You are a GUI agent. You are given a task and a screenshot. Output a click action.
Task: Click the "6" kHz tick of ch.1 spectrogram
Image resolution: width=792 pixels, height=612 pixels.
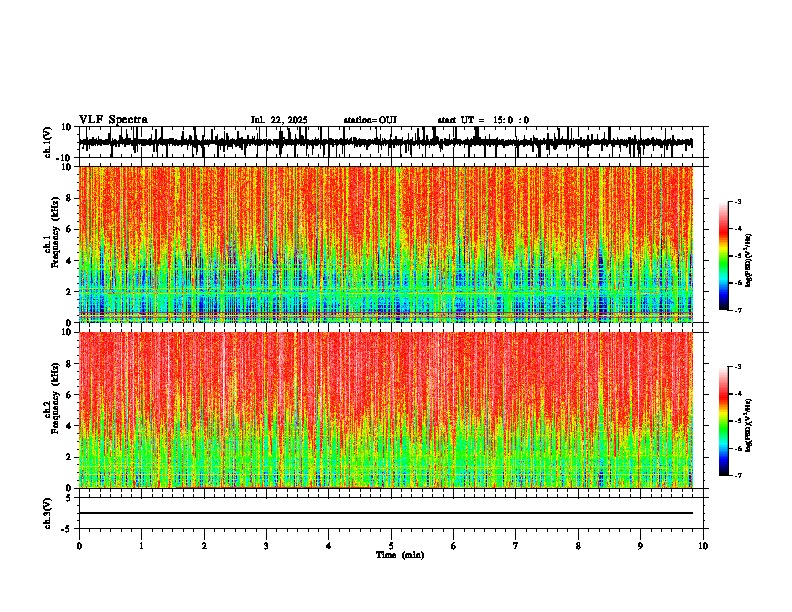coord(69,229)
